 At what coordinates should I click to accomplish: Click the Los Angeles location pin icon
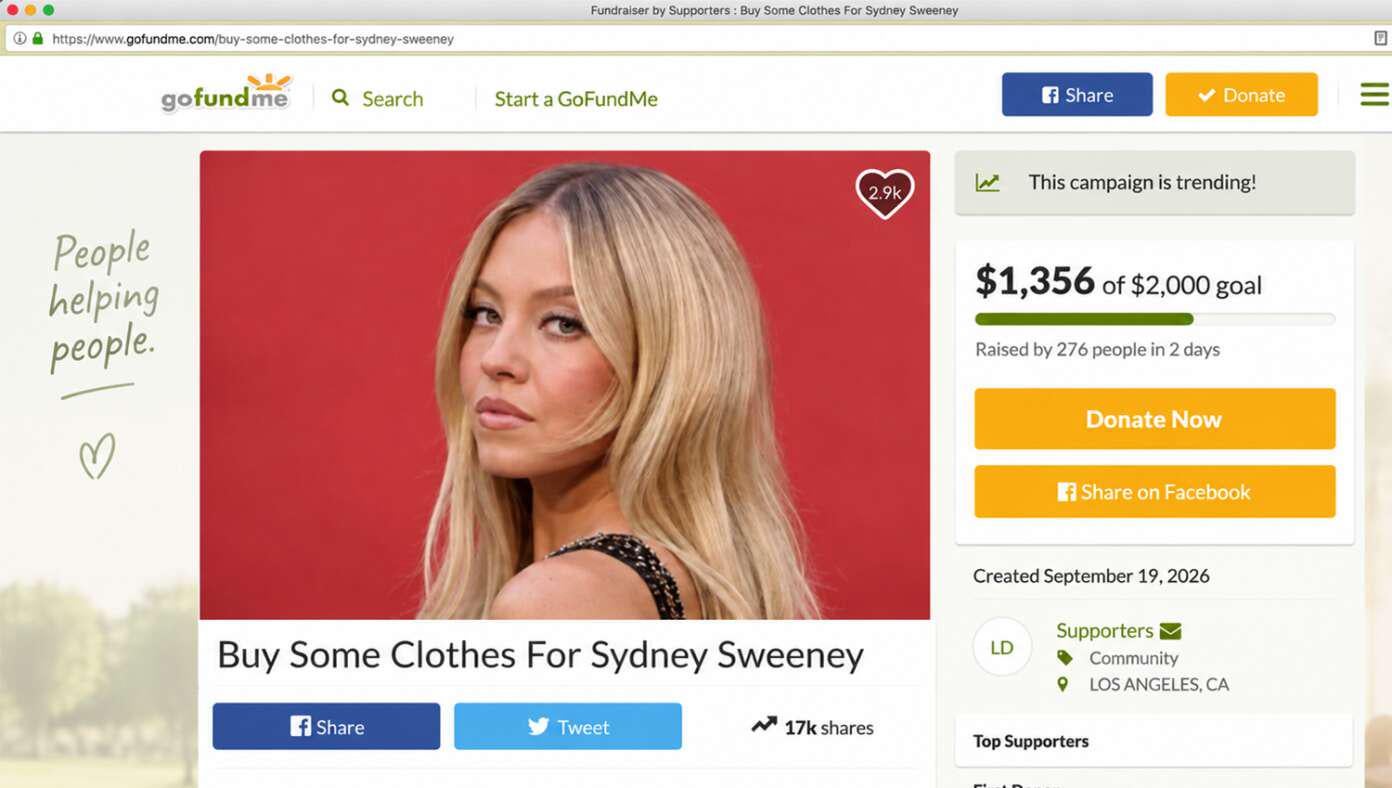1063,684
